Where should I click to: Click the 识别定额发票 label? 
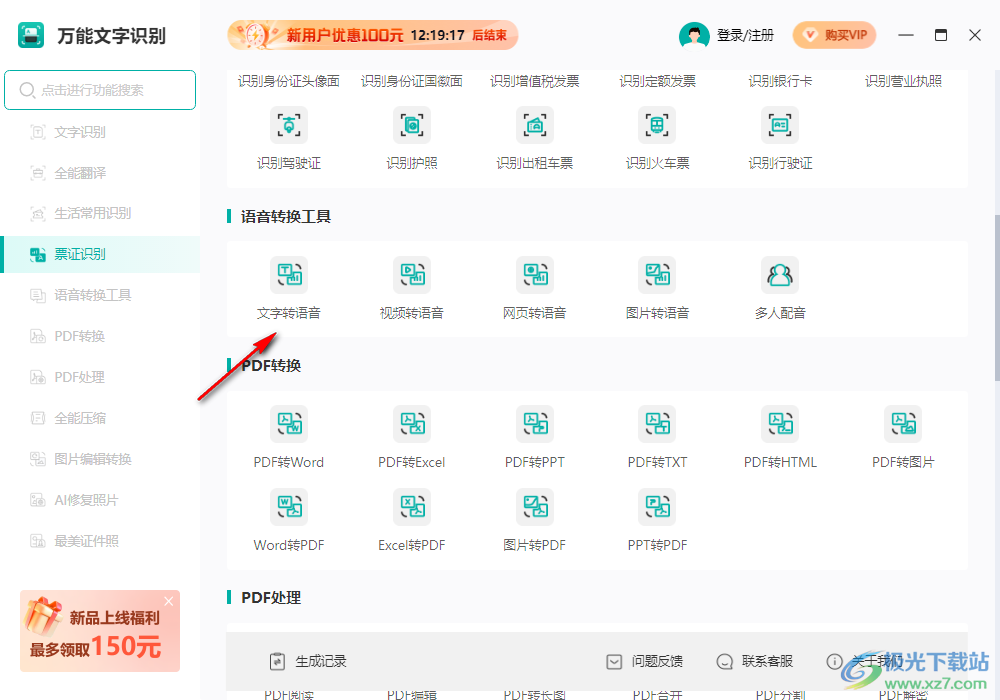point(658,81)
